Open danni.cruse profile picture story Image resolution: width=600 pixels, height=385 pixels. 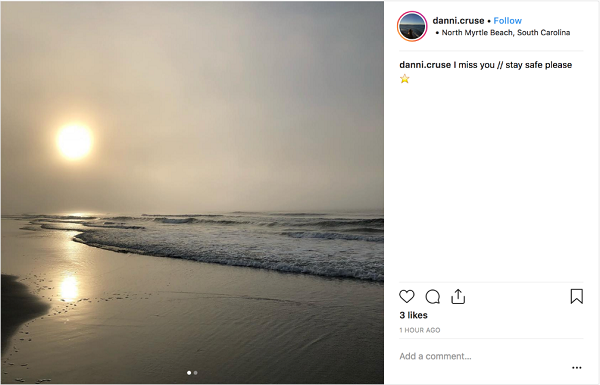pos(412,26)
